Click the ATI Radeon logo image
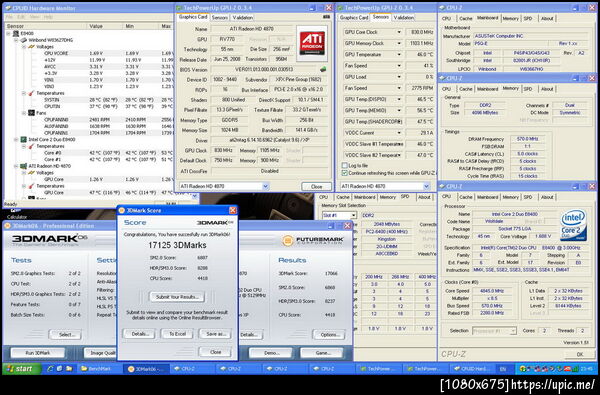600x395 pixels. point(312,43)
